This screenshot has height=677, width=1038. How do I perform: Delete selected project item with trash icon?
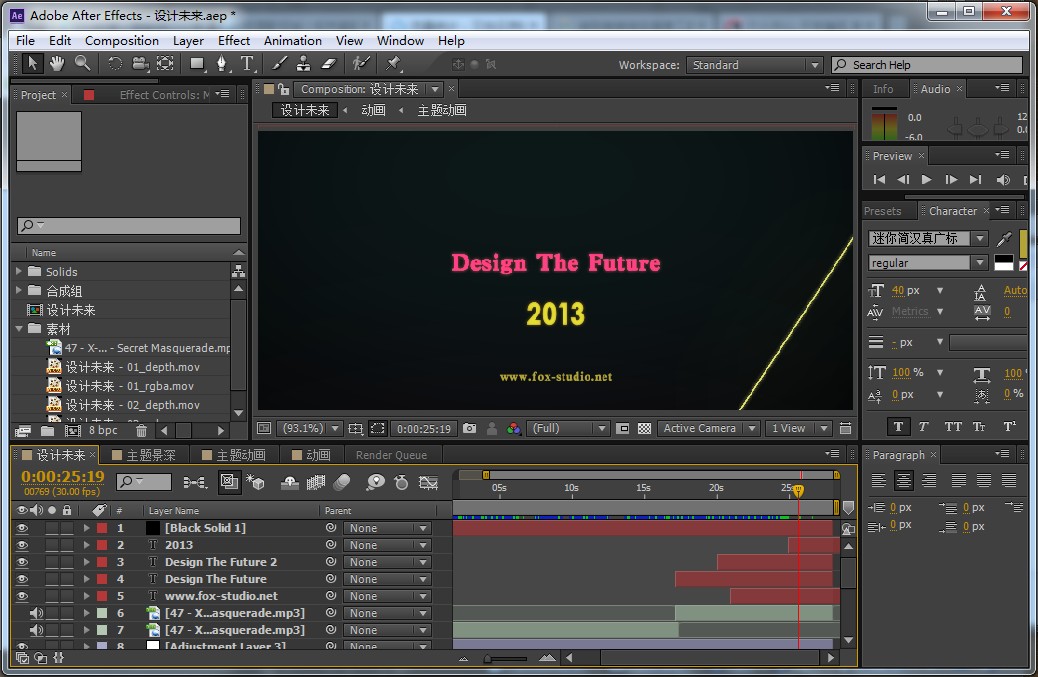[141, 431]
